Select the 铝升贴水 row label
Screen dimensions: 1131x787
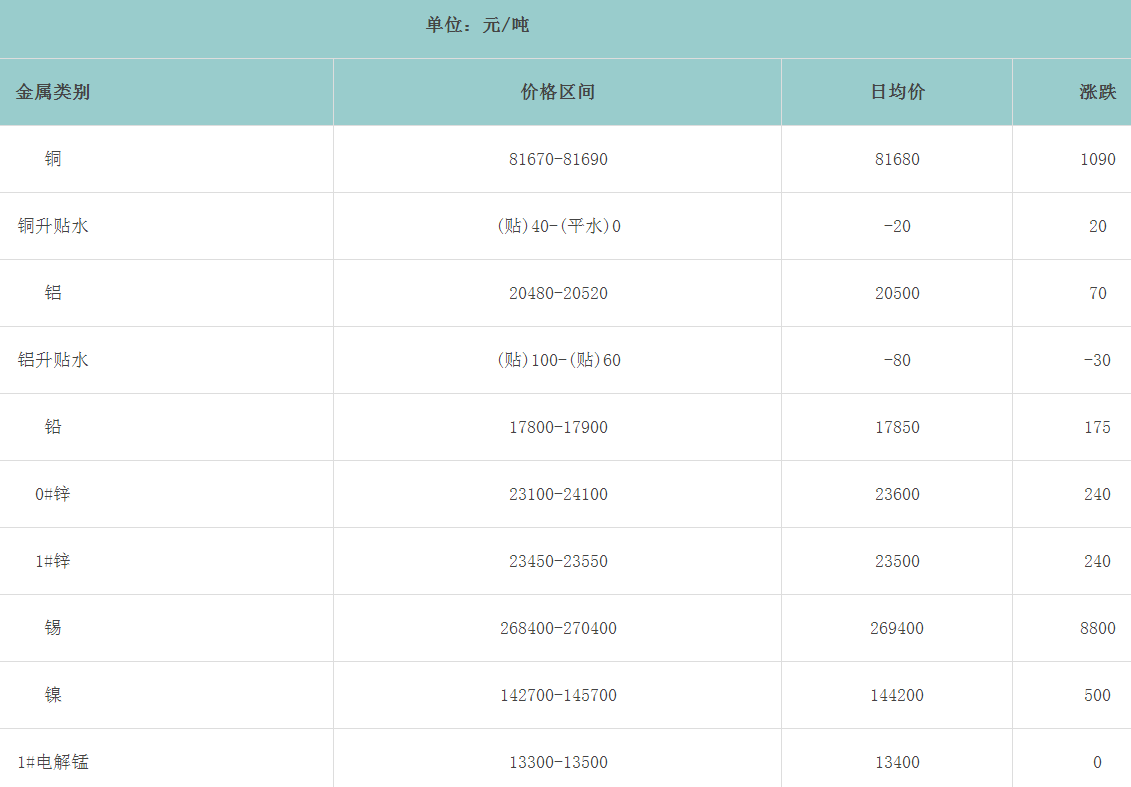(x=53, y=360)
